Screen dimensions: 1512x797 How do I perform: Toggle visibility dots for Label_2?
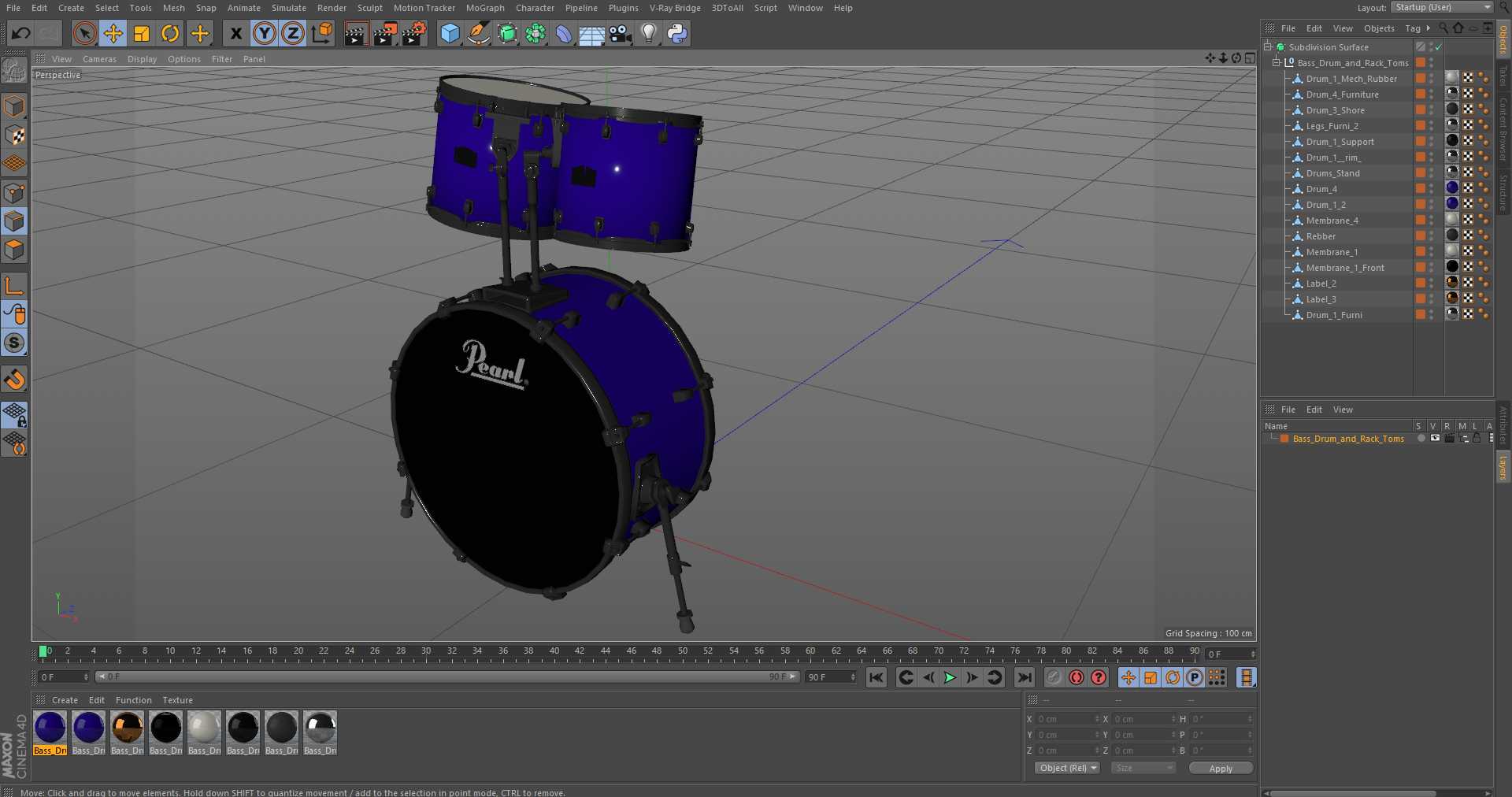pyautogui.click(x=1432, y=284)
